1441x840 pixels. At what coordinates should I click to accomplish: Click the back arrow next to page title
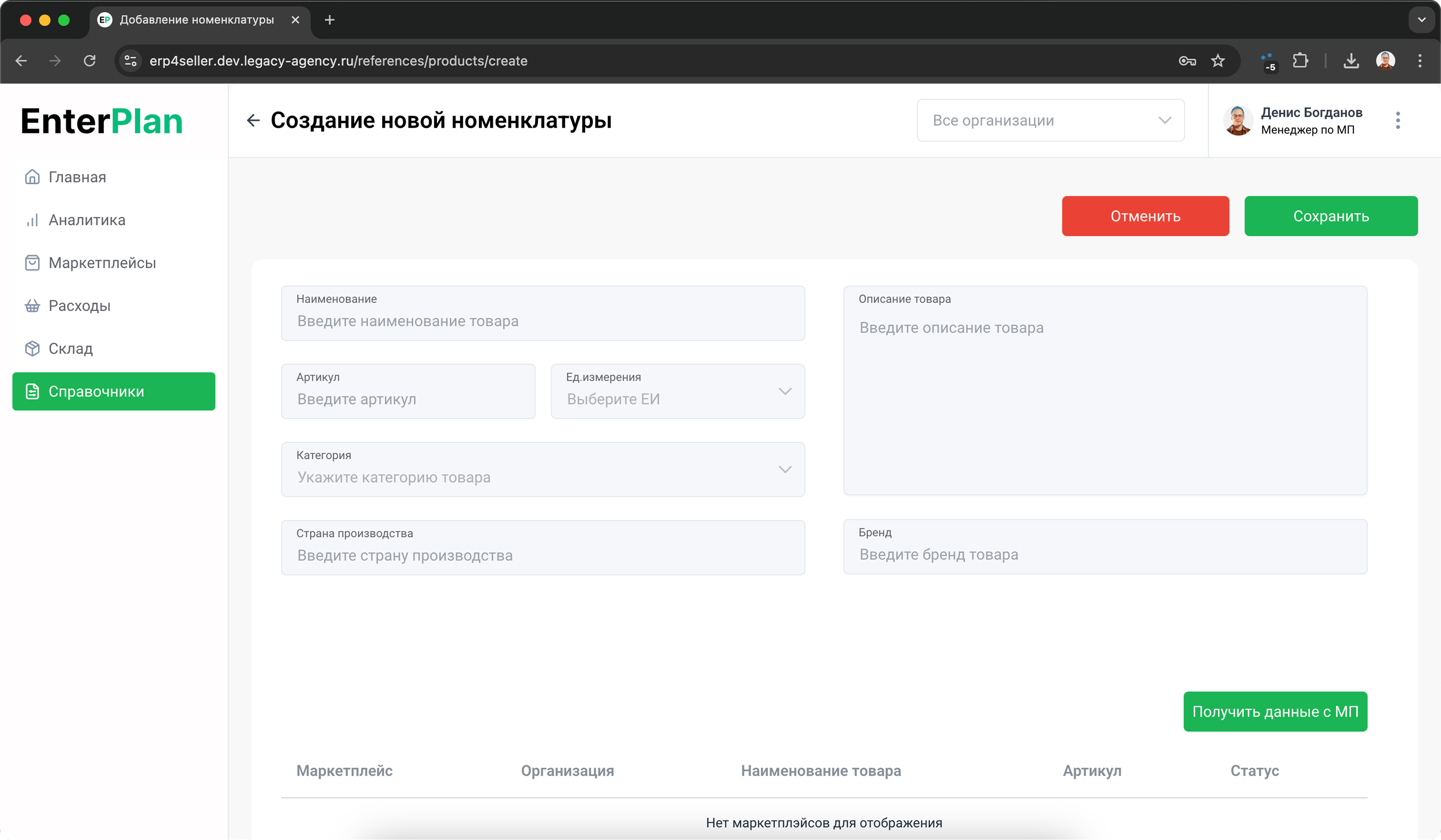(254, 120)
